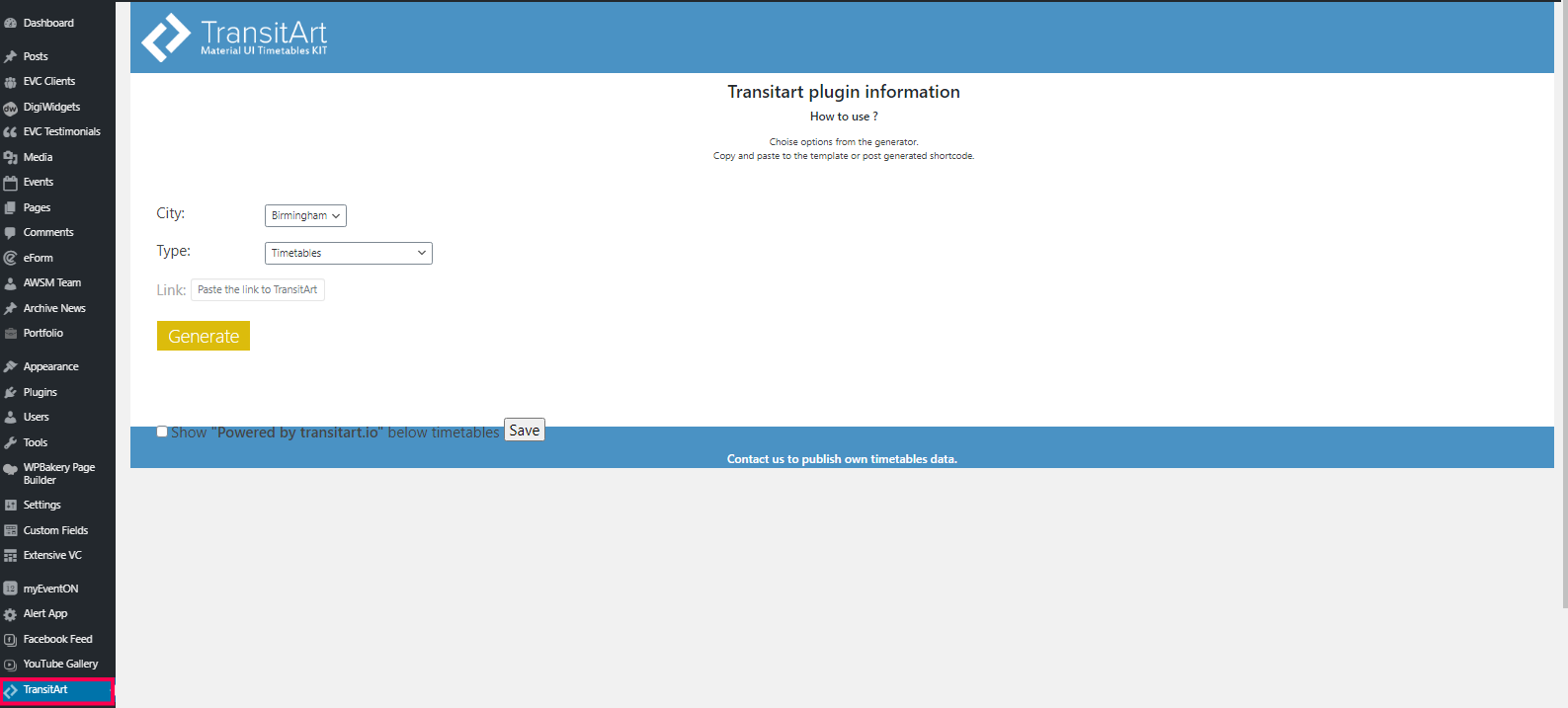The height and width of the screenshot is (708, 1568).
Task: Click the Appearance paintbrush icon
Action: [11, 367]
